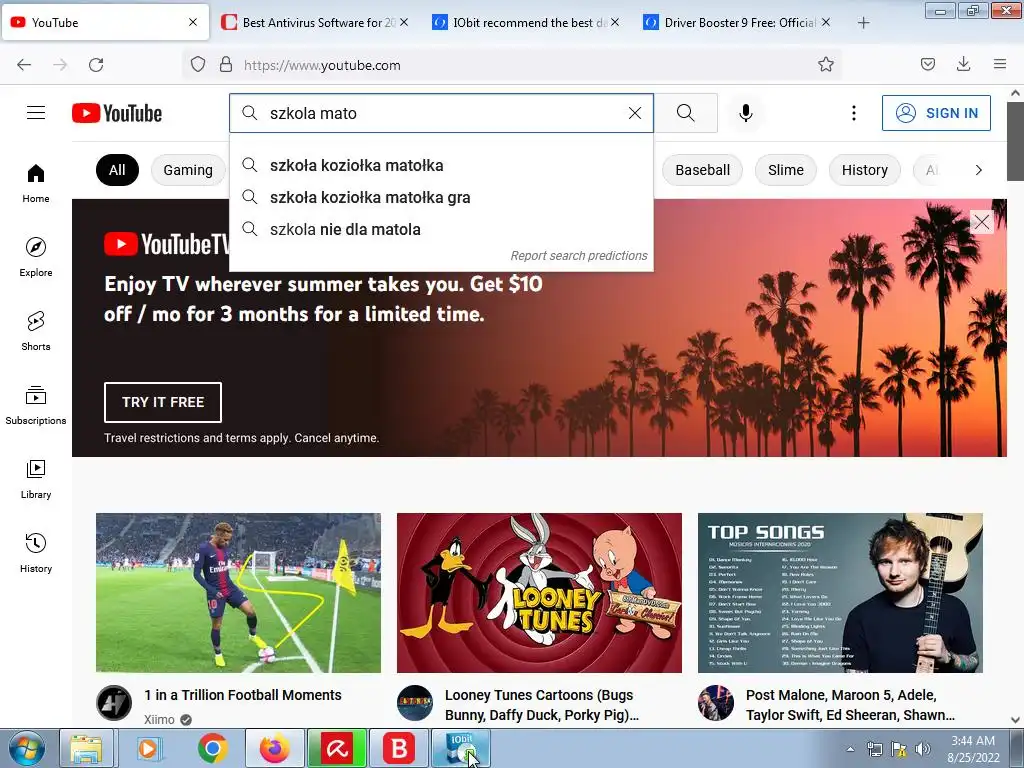This screenshot has width=1024, height=768.
Task: Select the Gaming filter chip
Action: coord(188,170)
